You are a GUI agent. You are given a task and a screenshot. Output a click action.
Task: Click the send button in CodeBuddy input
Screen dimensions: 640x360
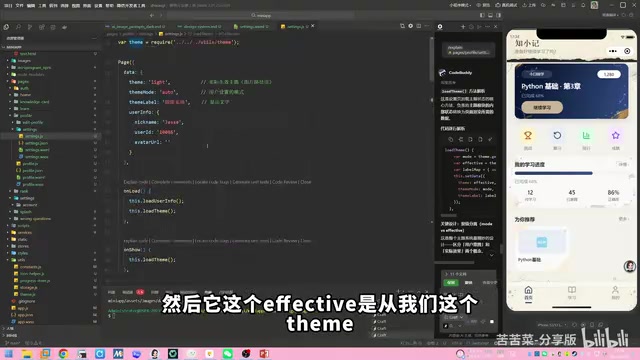492,322
